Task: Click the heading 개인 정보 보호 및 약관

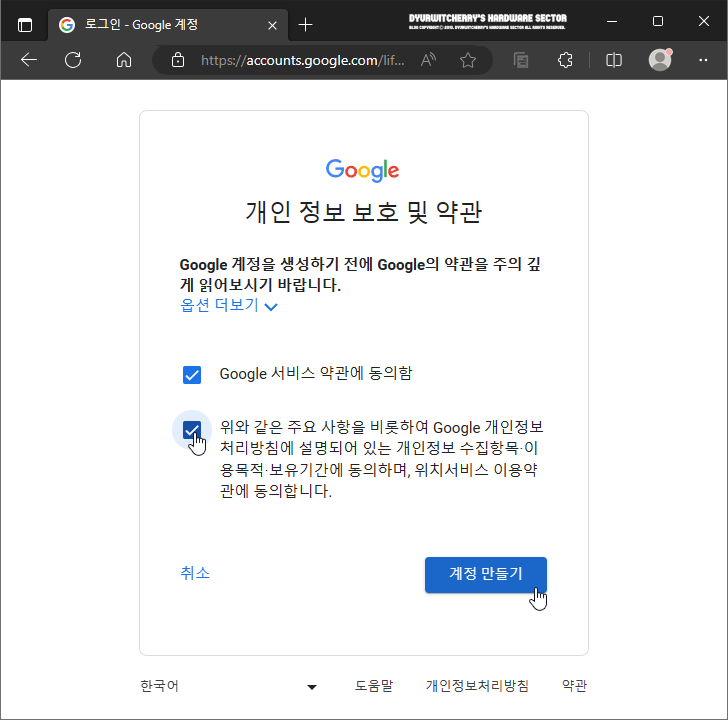Action: tap(364, 213)
